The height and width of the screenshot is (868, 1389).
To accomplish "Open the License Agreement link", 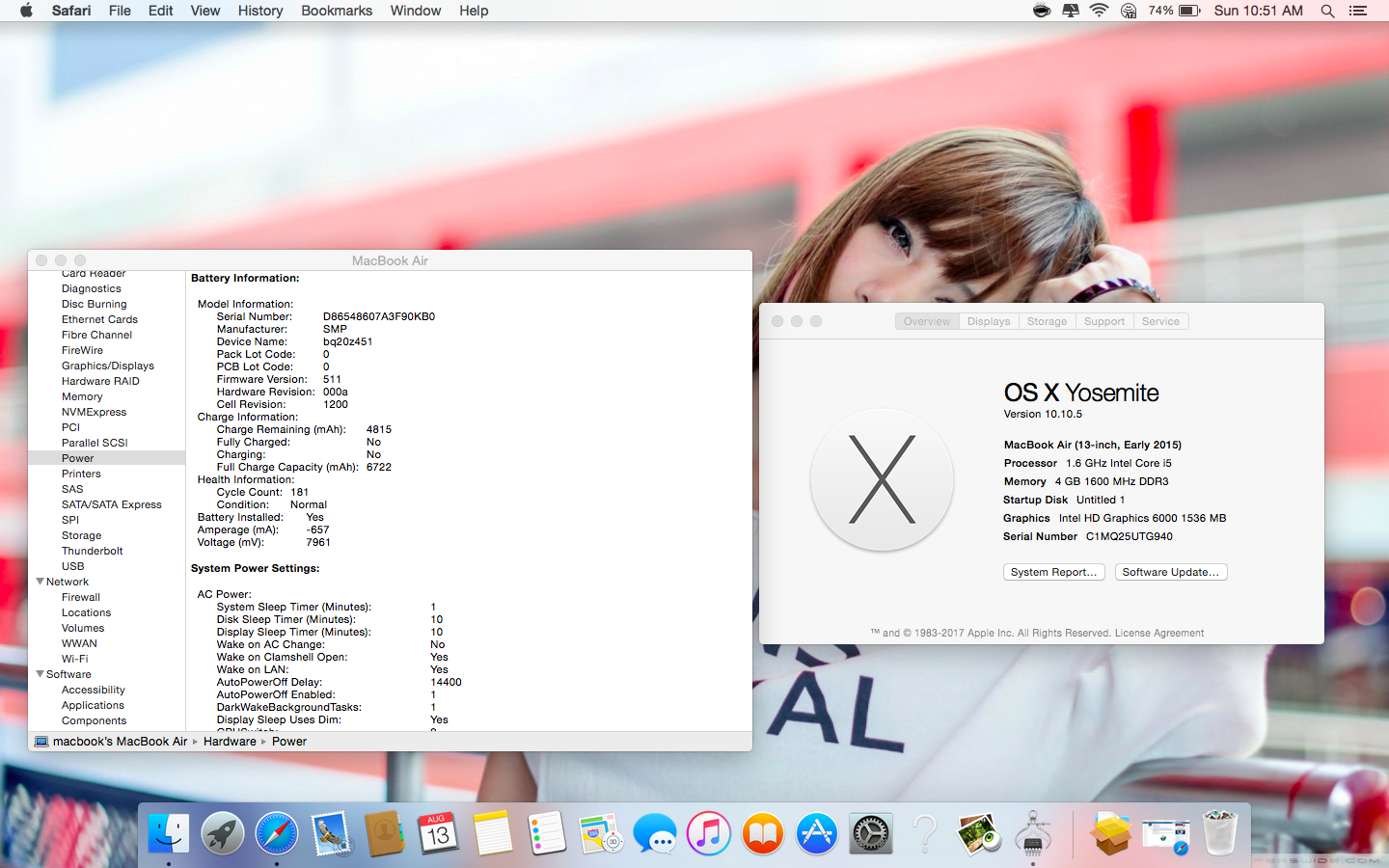I will click(x=1158, y=633).
